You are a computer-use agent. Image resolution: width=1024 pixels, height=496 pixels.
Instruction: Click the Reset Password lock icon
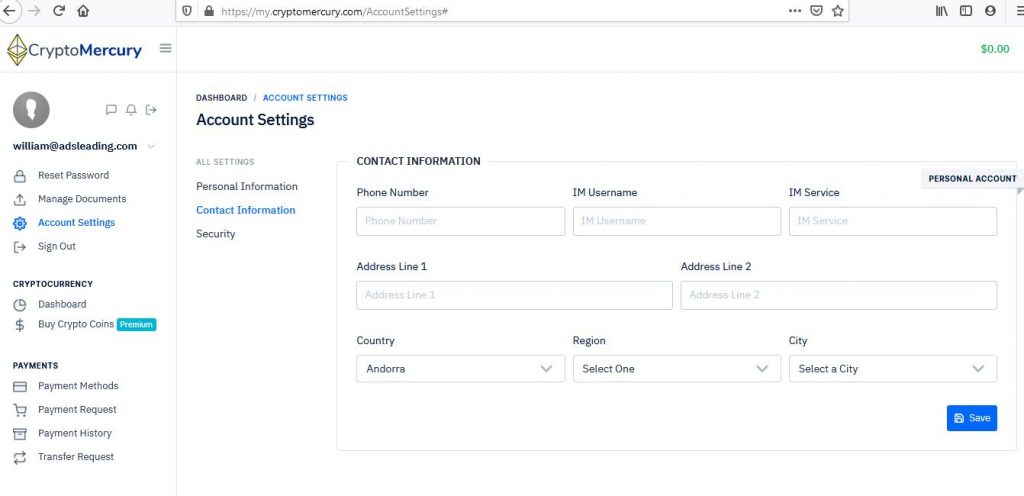[x=20, y=176]
